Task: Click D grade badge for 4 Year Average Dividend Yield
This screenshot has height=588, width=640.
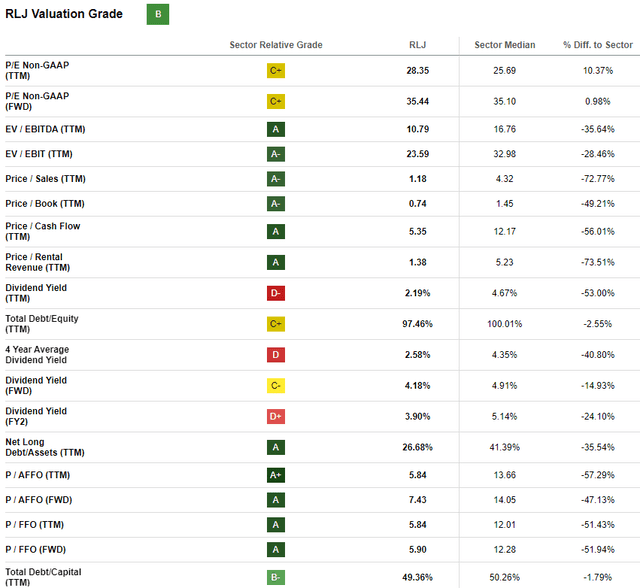Action: [x=276, y=355]
